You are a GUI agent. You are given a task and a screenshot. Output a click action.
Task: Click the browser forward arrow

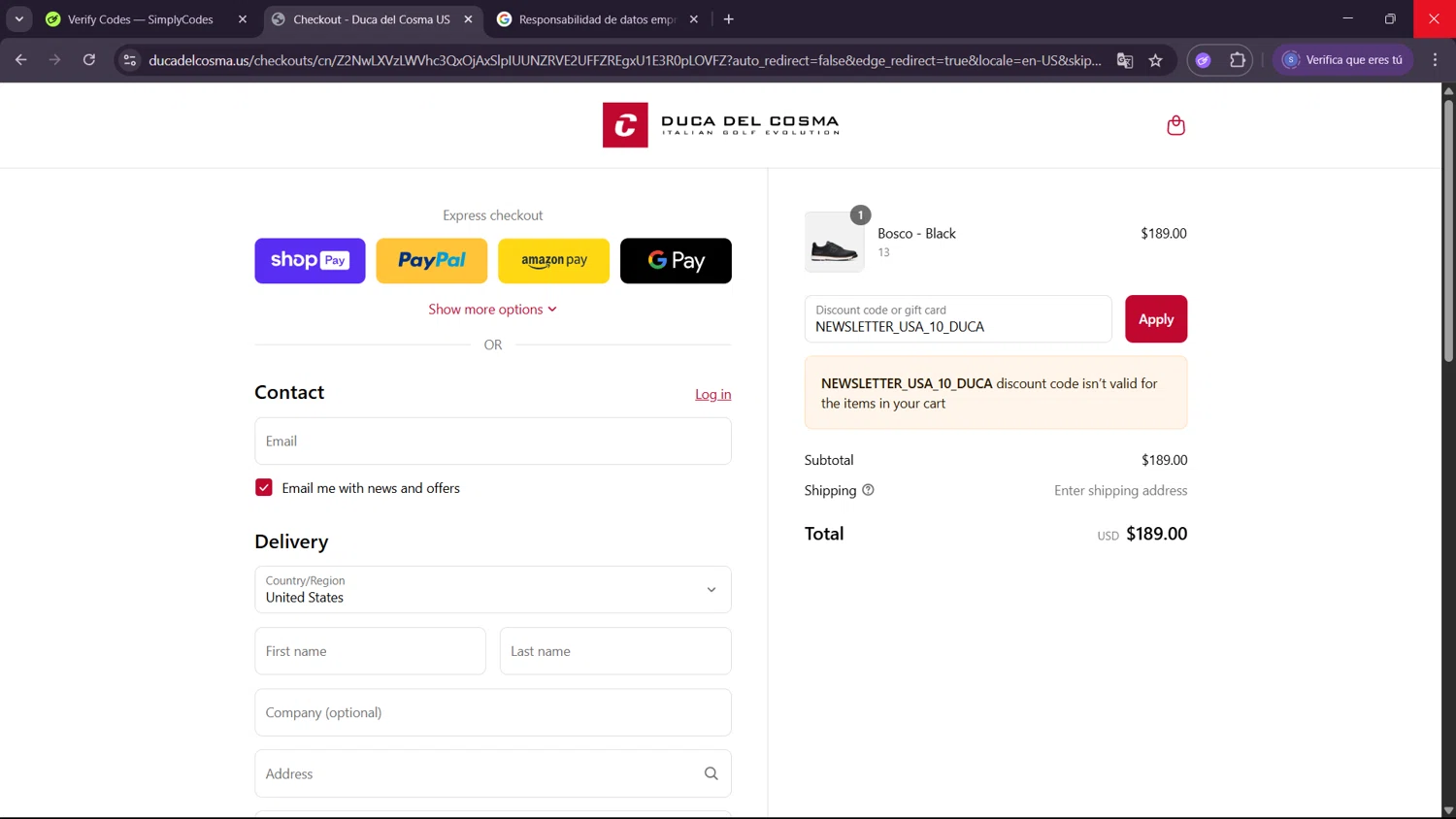point(55,60)
